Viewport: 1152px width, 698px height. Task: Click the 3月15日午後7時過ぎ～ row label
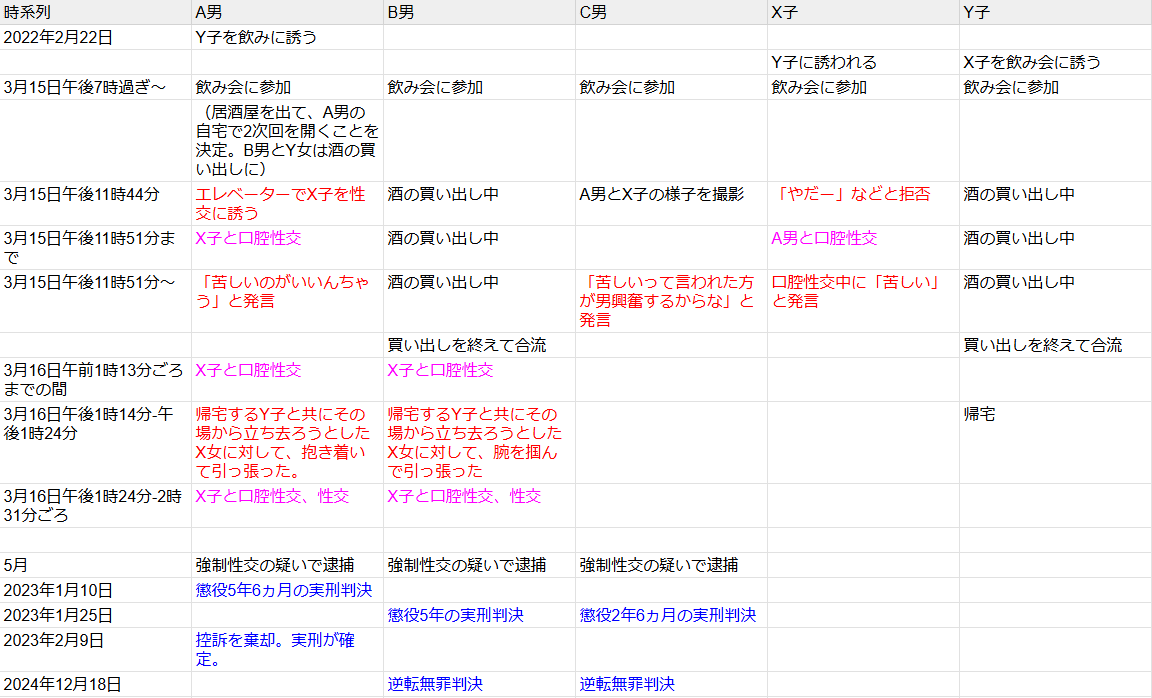coord(96,87)
